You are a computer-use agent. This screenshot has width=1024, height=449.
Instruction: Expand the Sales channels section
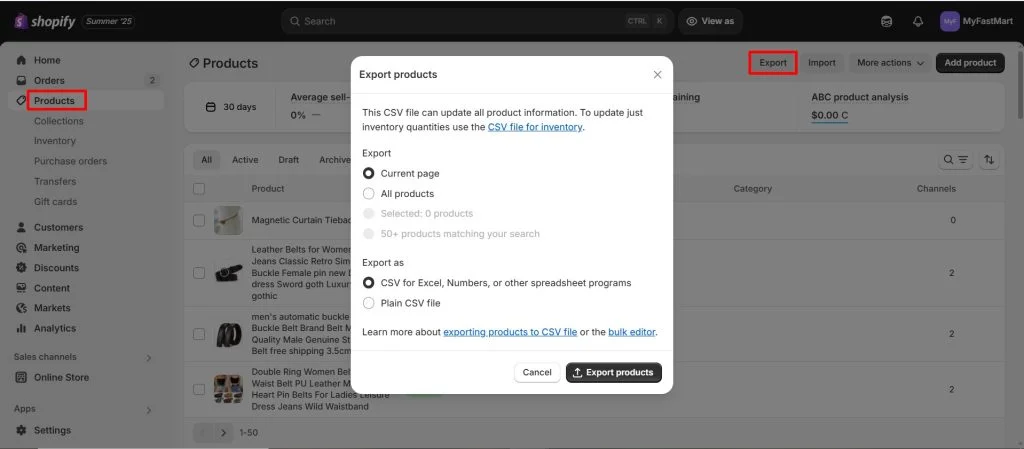pos(148,358)
